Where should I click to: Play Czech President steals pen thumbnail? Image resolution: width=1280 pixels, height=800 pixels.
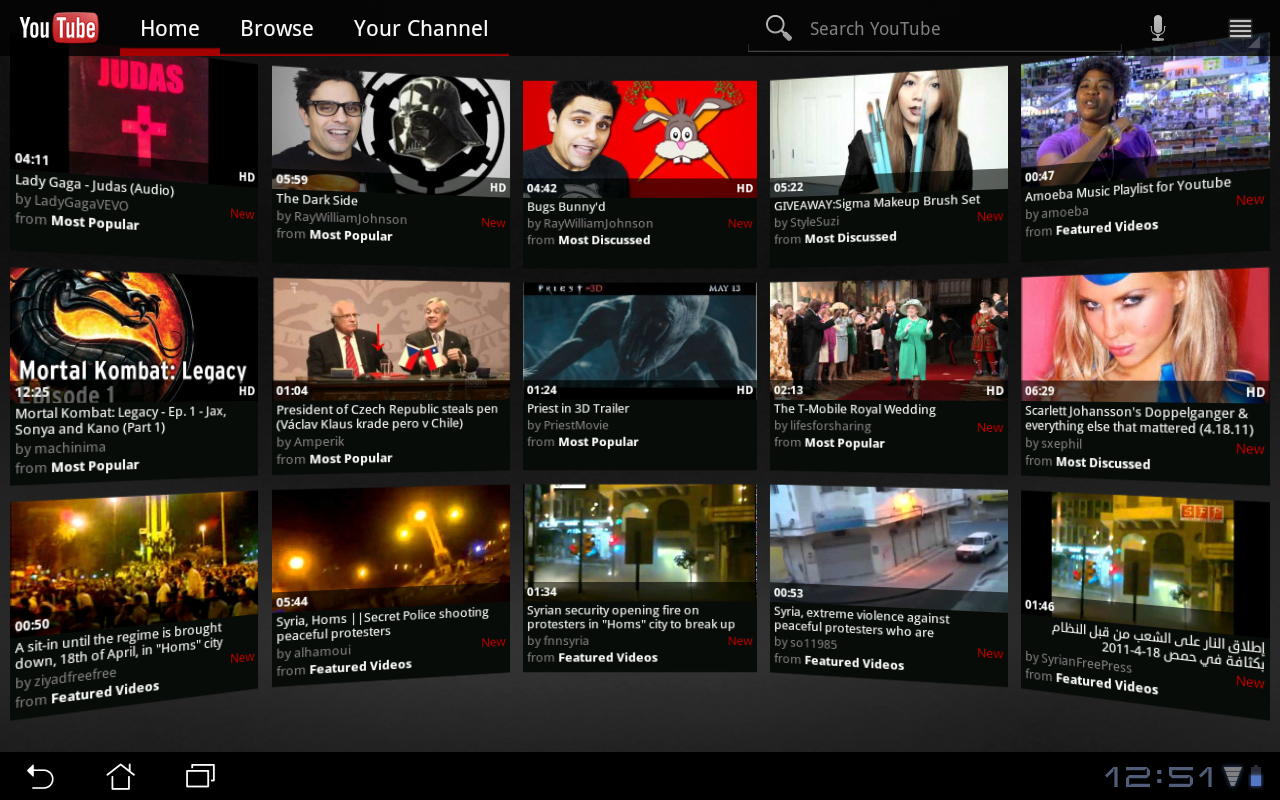[x=391, y=340]
